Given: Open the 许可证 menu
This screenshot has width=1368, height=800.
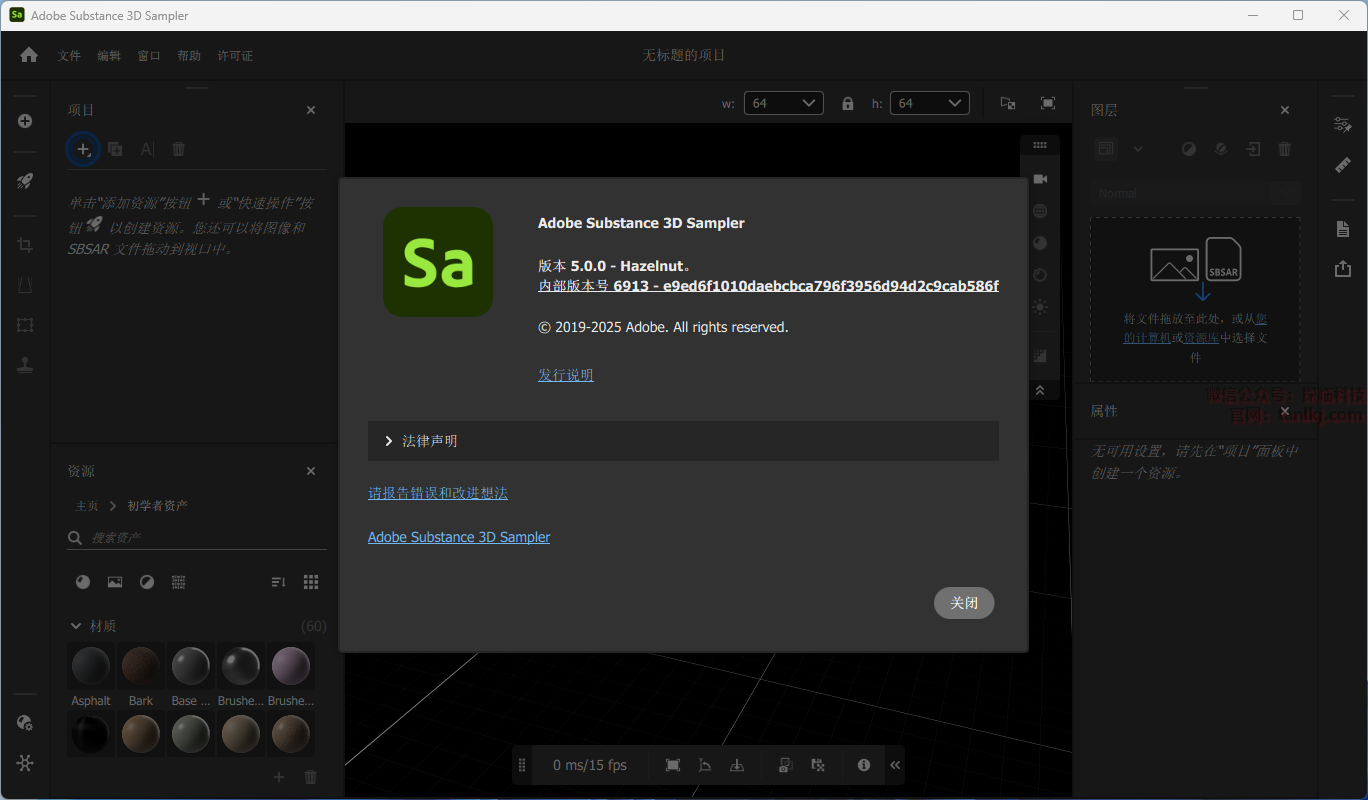Looking at the screenshot, I should (235, 56).
